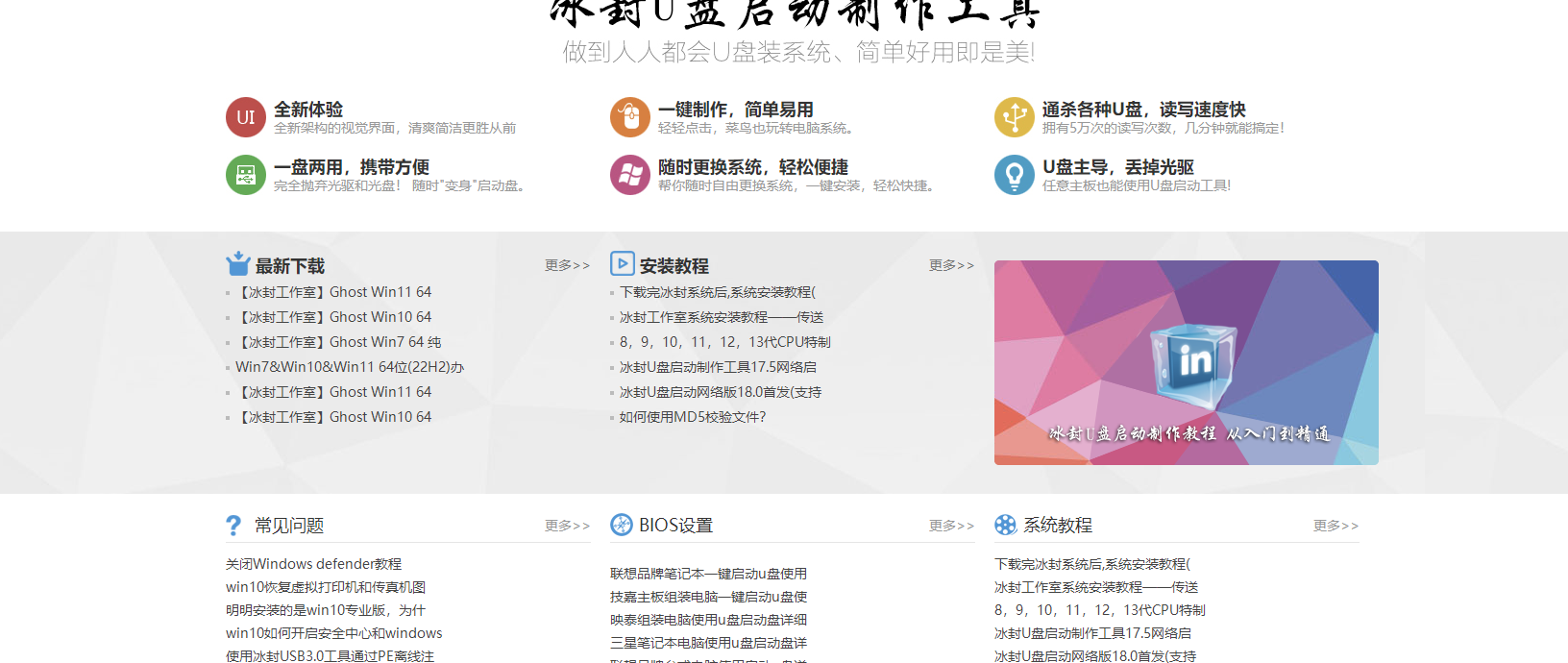
Task: Click the play icon beside 安装教程
Action: tap(623, 263)
